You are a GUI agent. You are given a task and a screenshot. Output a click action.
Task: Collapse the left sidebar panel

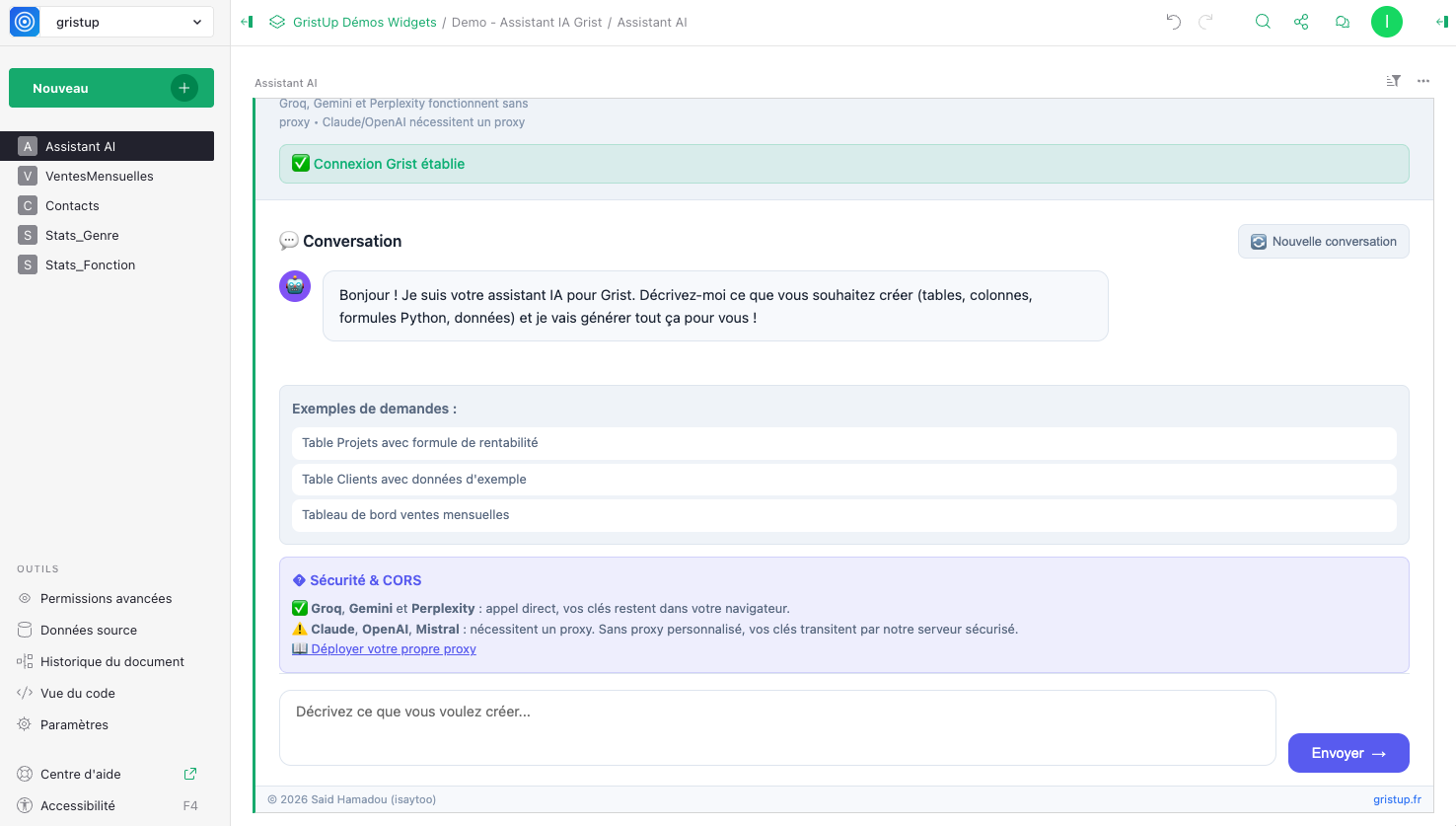coord(247,22)
